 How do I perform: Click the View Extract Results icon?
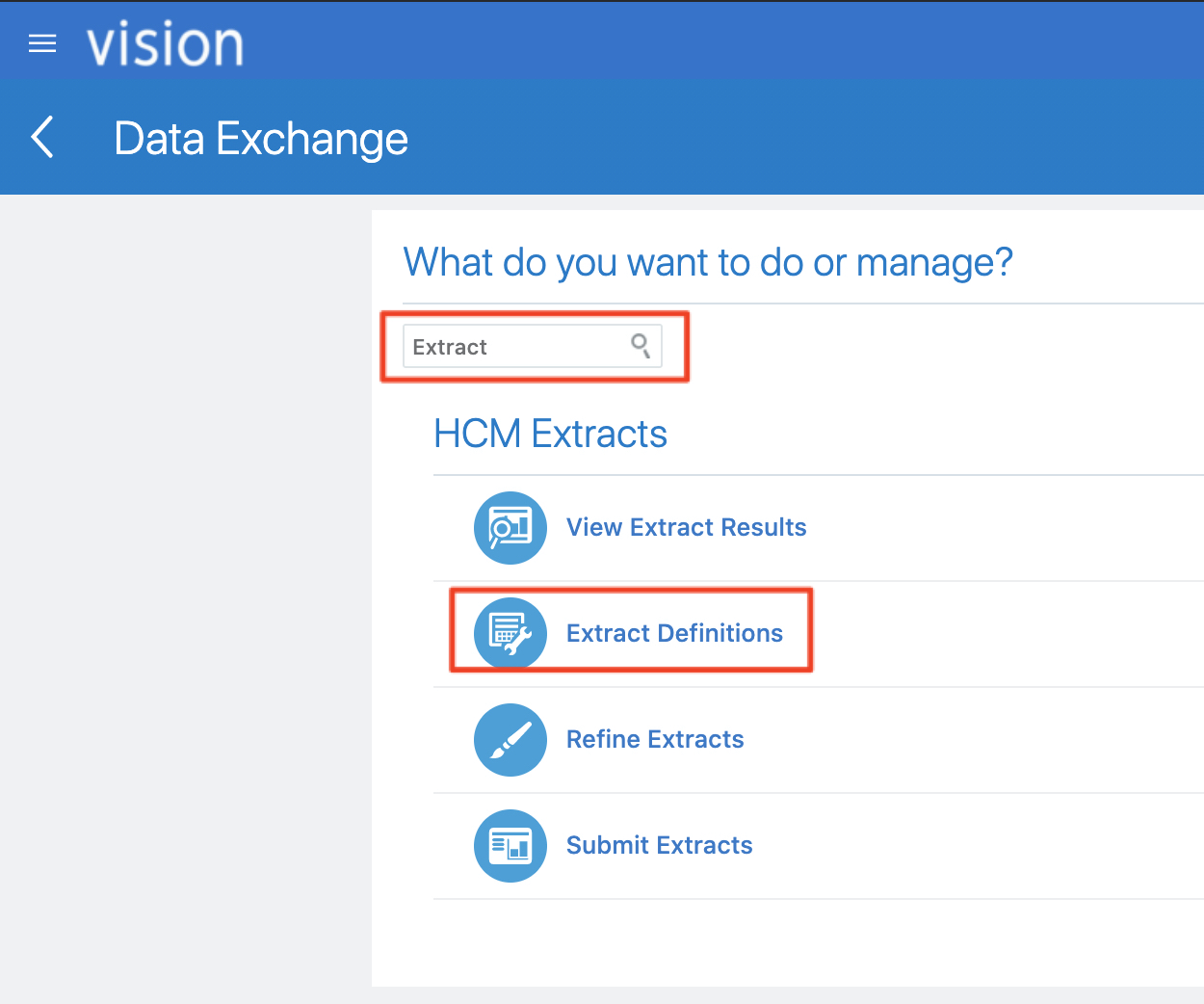[x=510, y=528]
